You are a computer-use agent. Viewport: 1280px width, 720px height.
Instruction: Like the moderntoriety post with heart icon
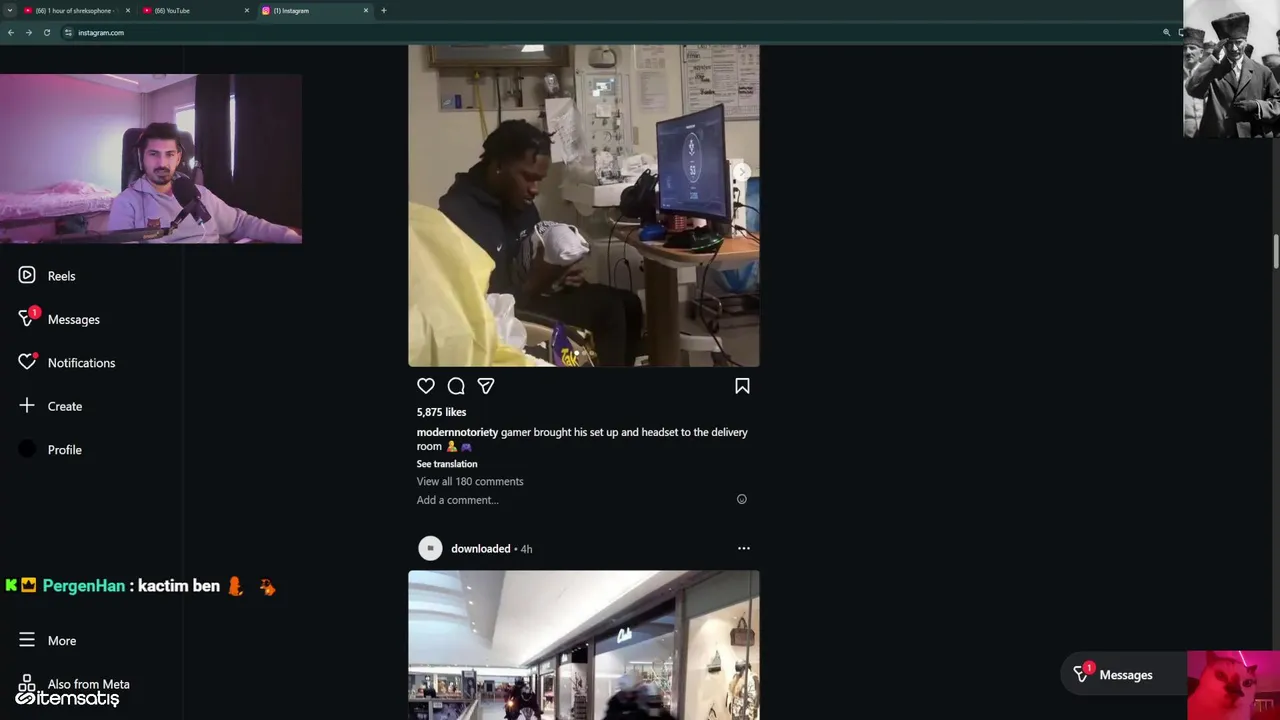[426, 386]
